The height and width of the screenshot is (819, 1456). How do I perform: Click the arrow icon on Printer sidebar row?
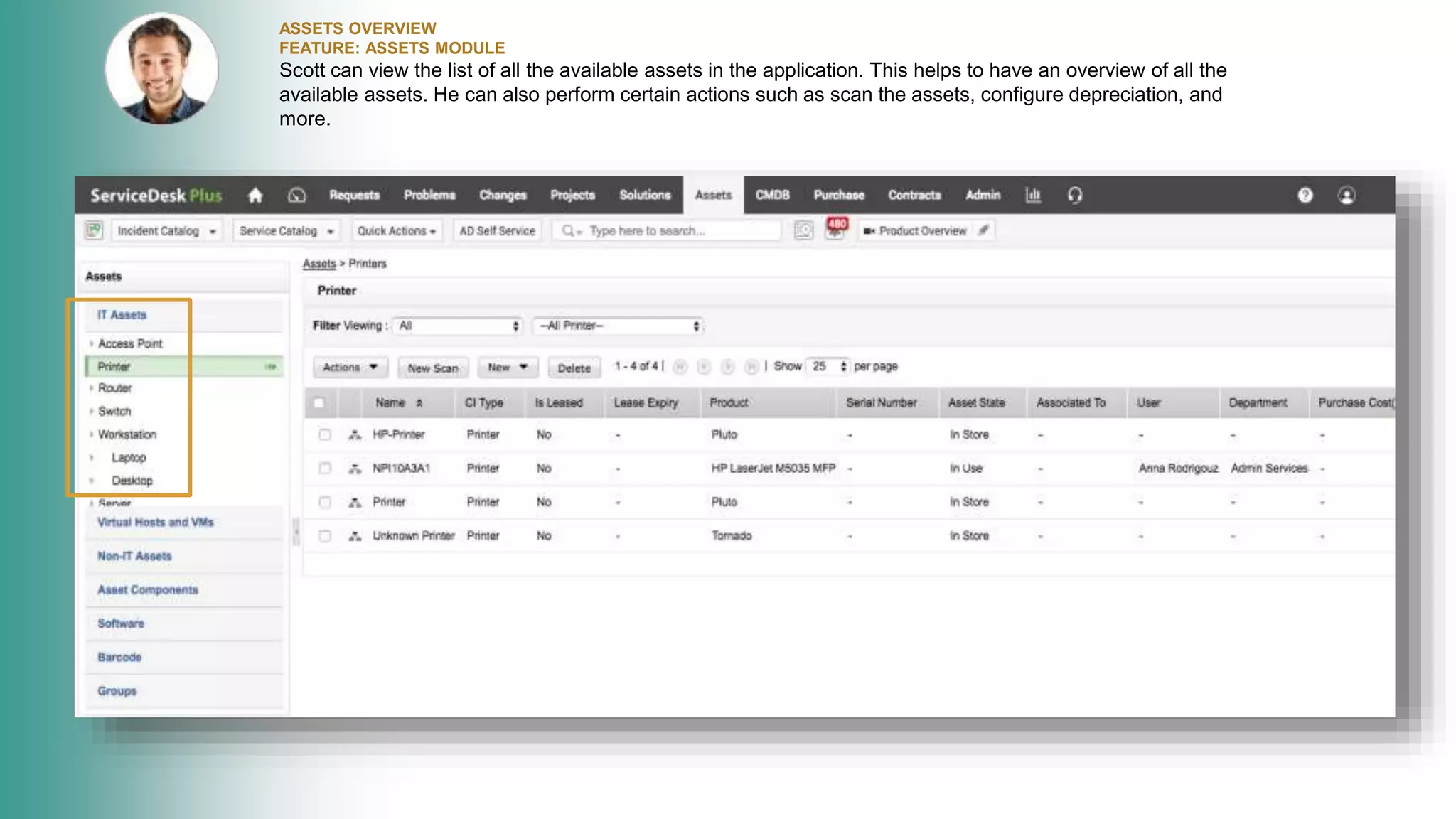tap(271, 367)
